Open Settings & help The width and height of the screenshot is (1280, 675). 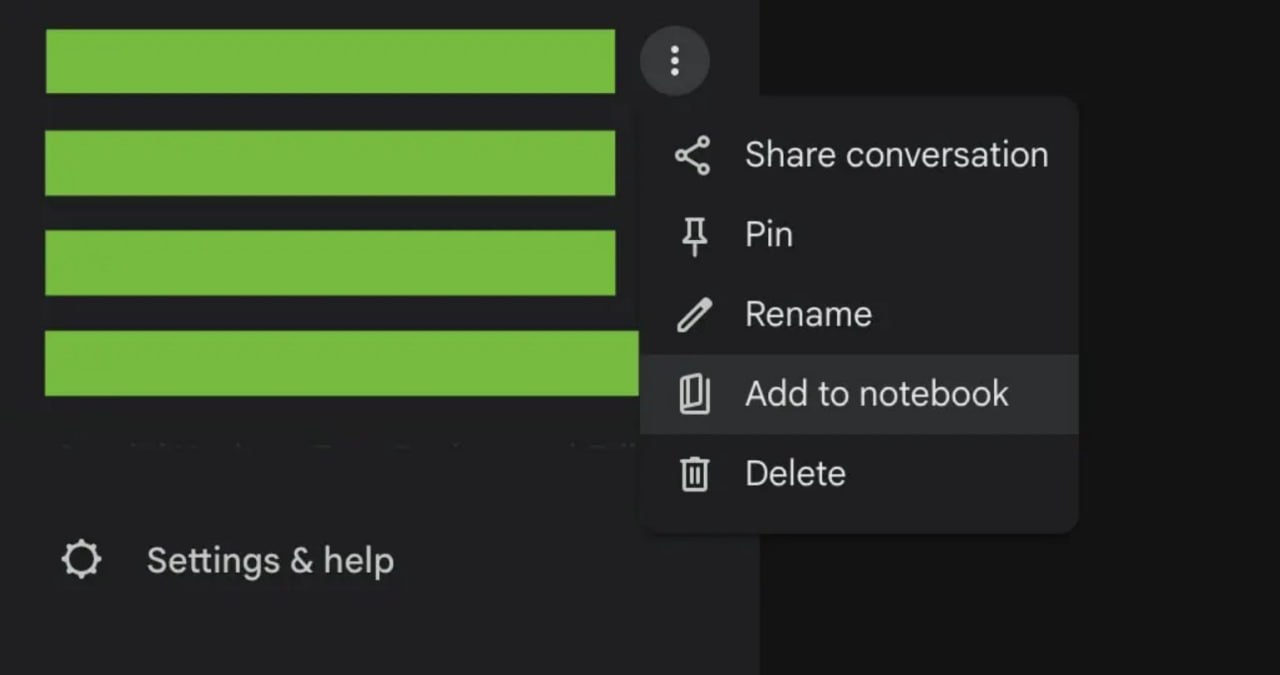(270, 561)
